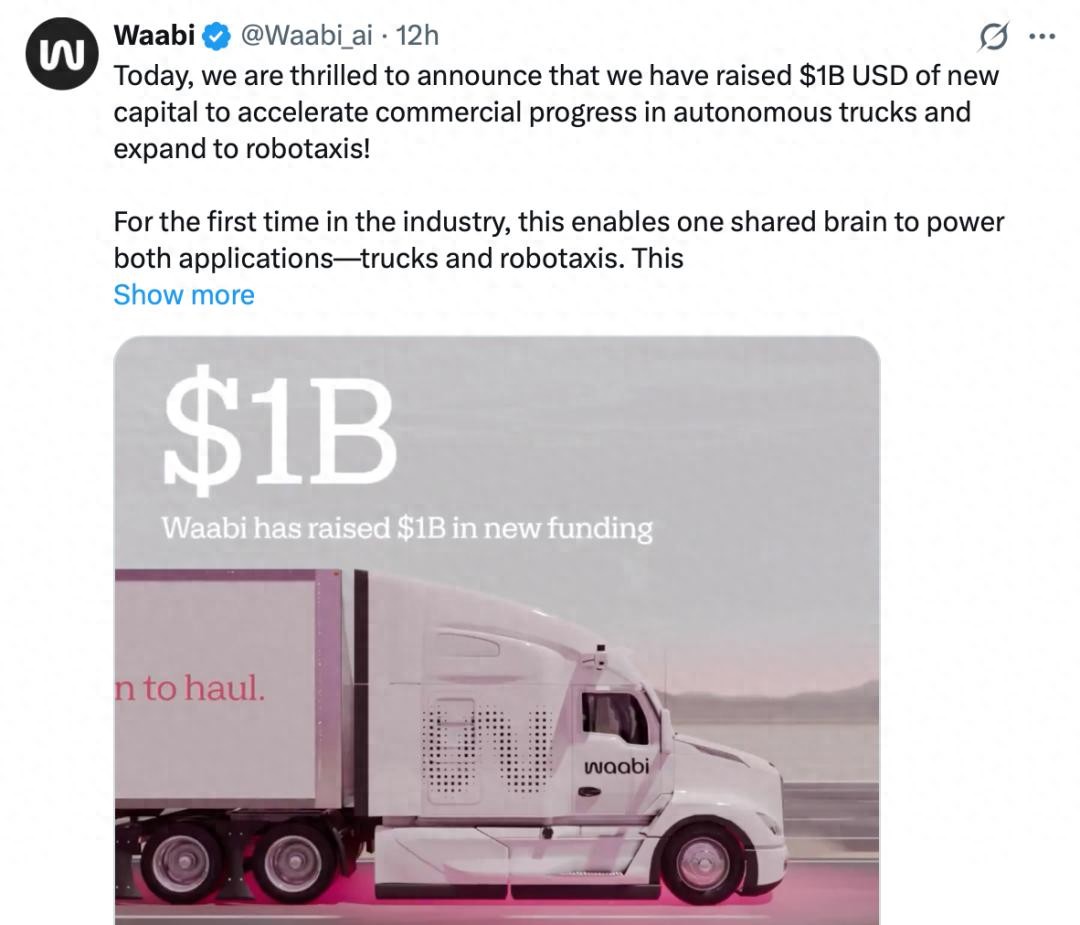Screen dimensions: 1080x925
Task: Click the 12h post timestamp
Action: click(x=418, y=36)
